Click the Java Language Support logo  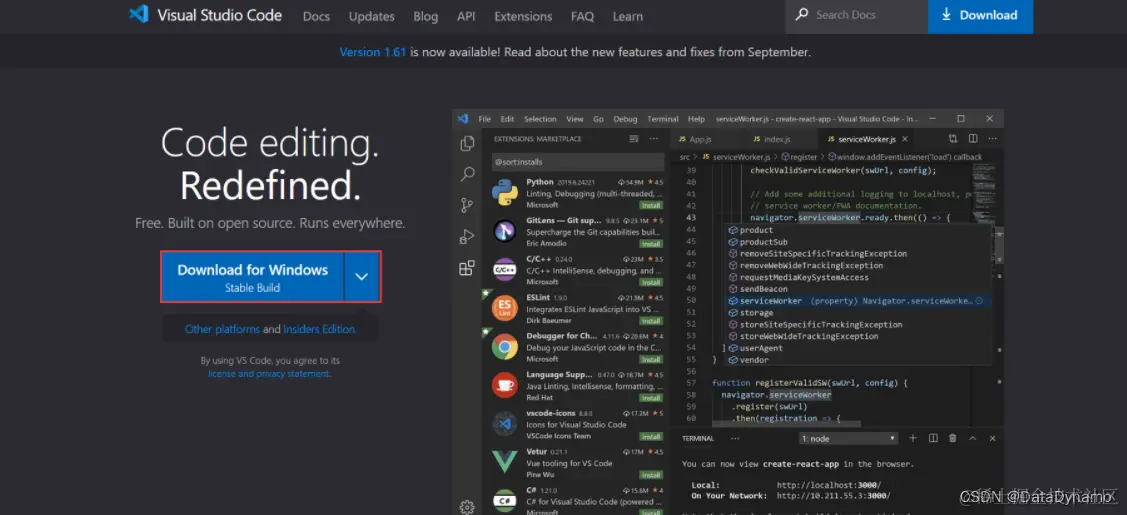click(505, 386)
